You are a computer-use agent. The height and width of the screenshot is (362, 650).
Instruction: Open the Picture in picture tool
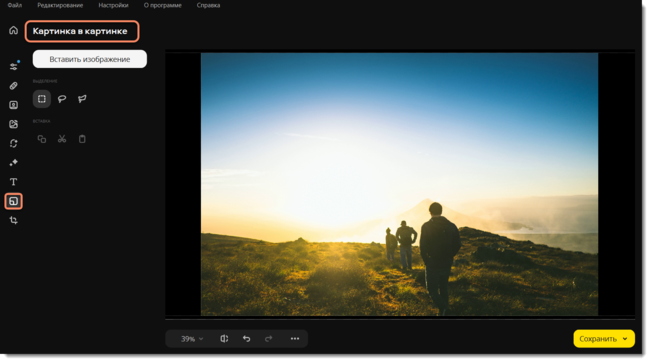13,202
